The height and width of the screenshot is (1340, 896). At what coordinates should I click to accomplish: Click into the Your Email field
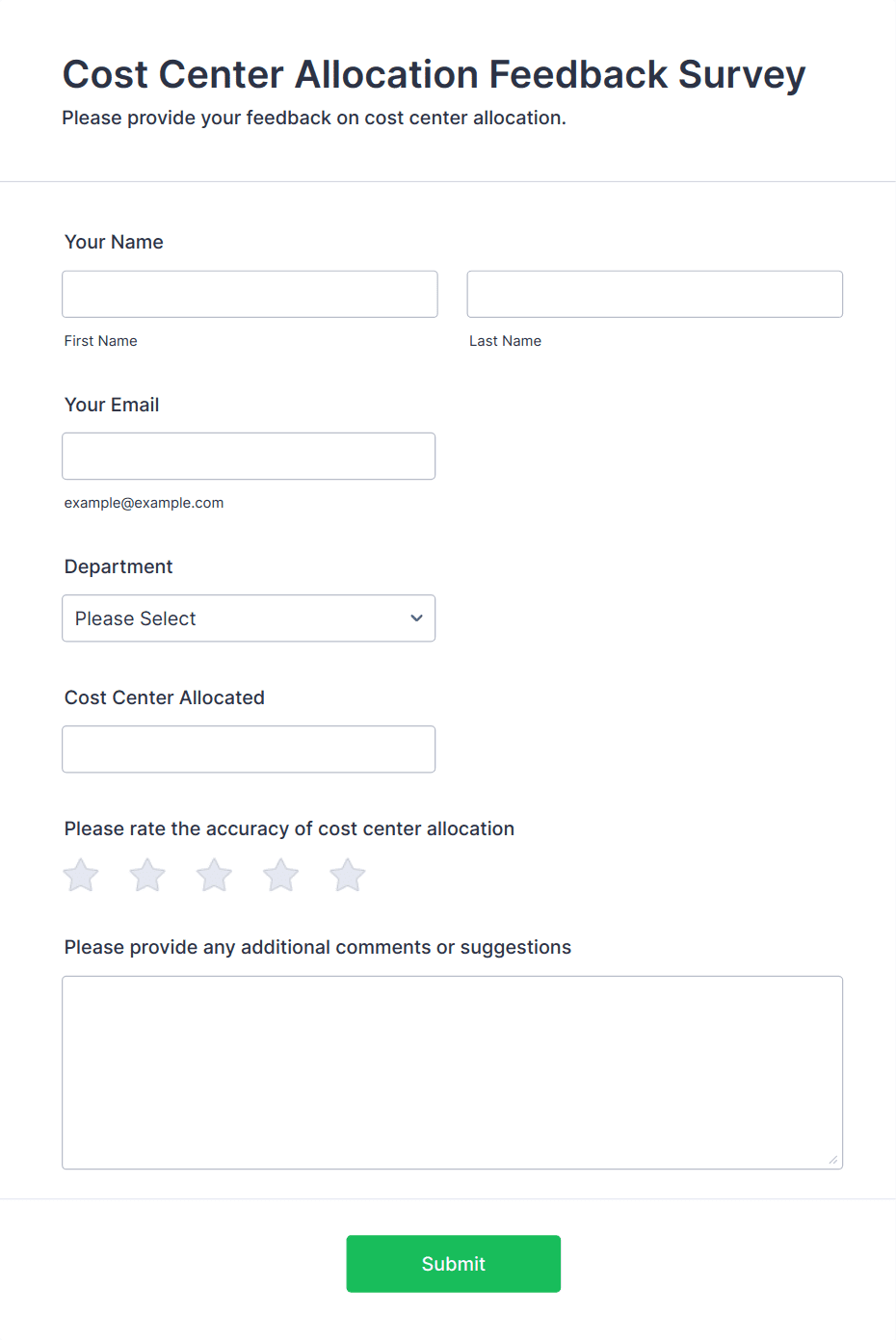click(249, 456)
